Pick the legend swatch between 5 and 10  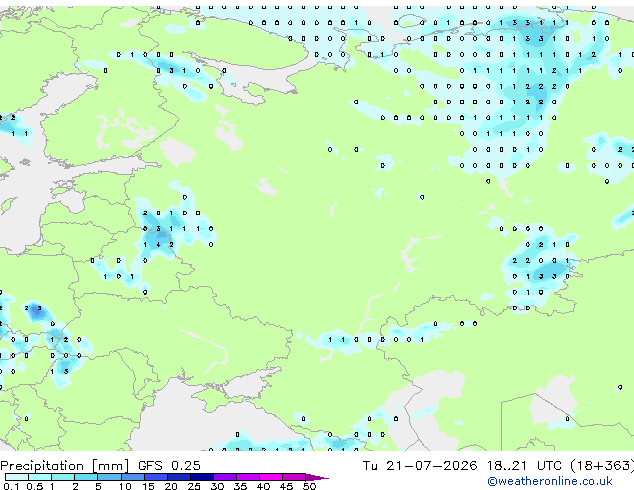109,477
